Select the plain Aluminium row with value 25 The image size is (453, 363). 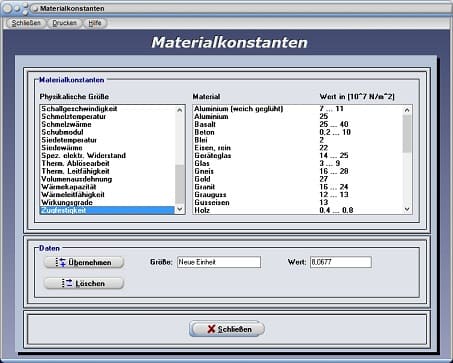(x=298, y=117)
